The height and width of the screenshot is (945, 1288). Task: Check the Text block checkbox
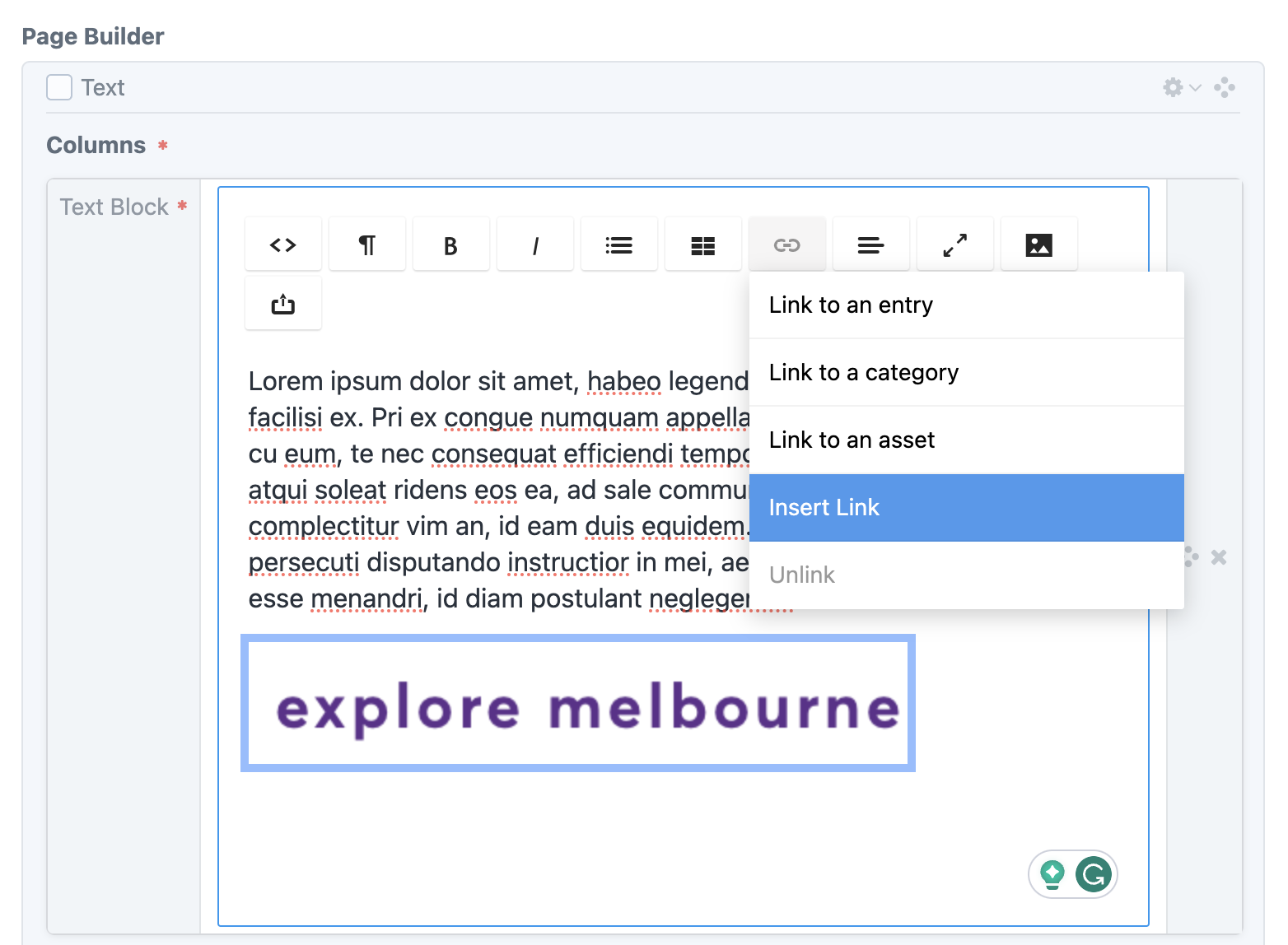59,87
